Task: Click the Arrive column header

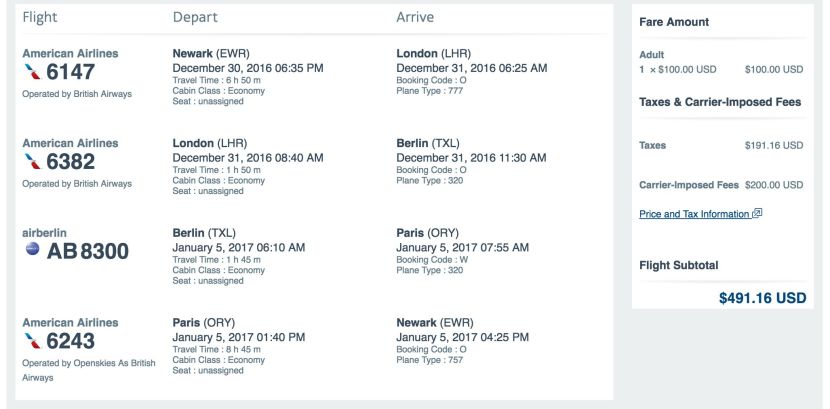Action: (x=416, y=17)
